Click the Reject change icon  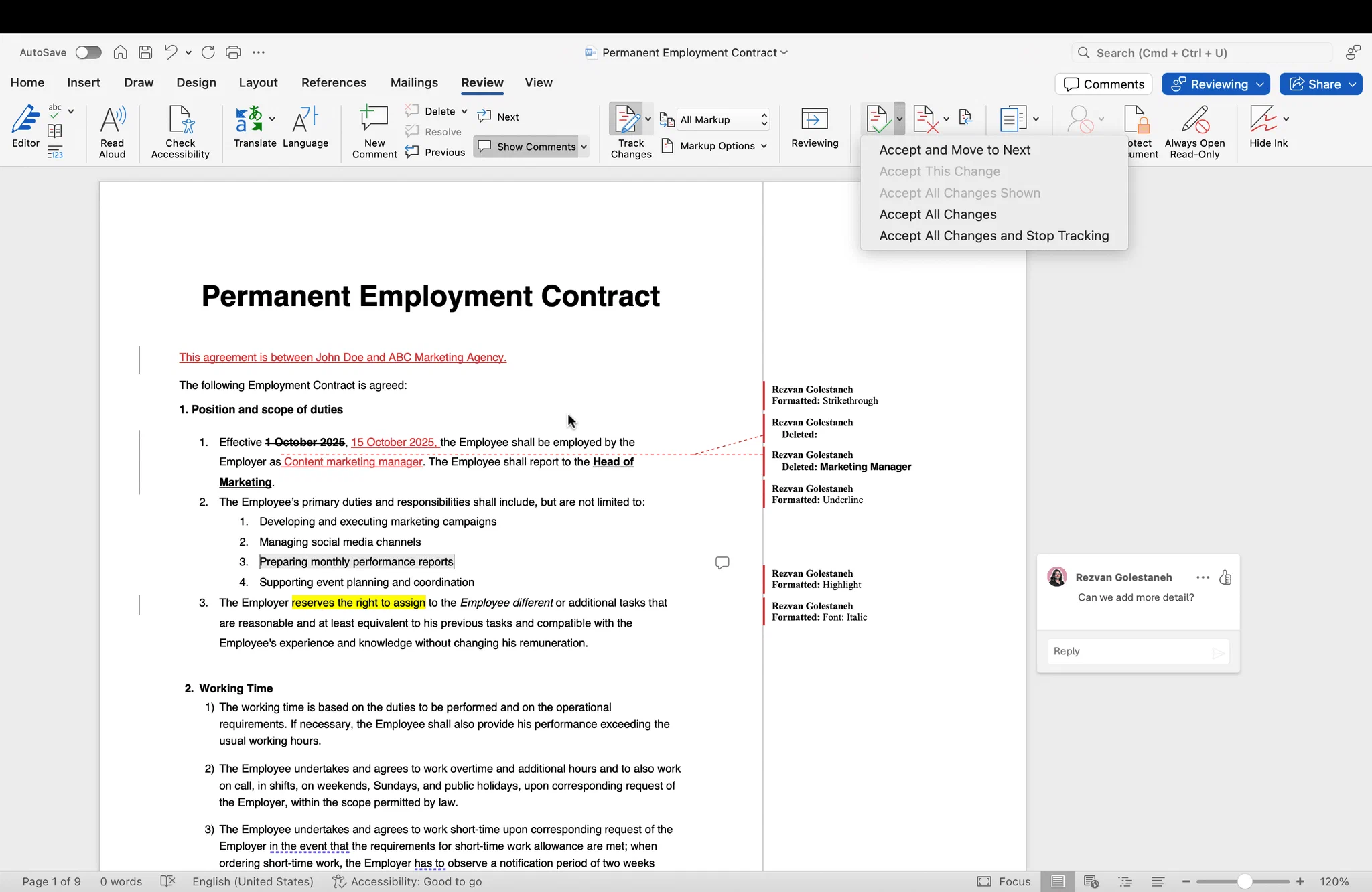click(924, 119)
